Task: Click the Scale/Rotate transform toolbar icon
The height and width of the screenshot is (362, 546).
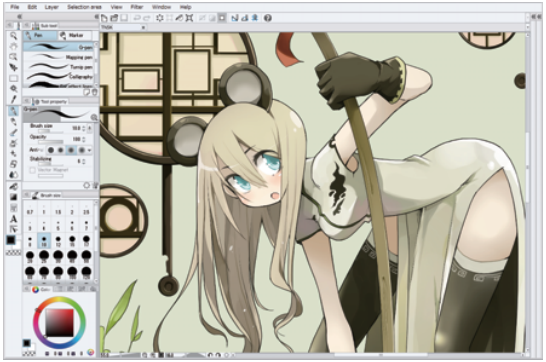Action: (x=189, y=18)
